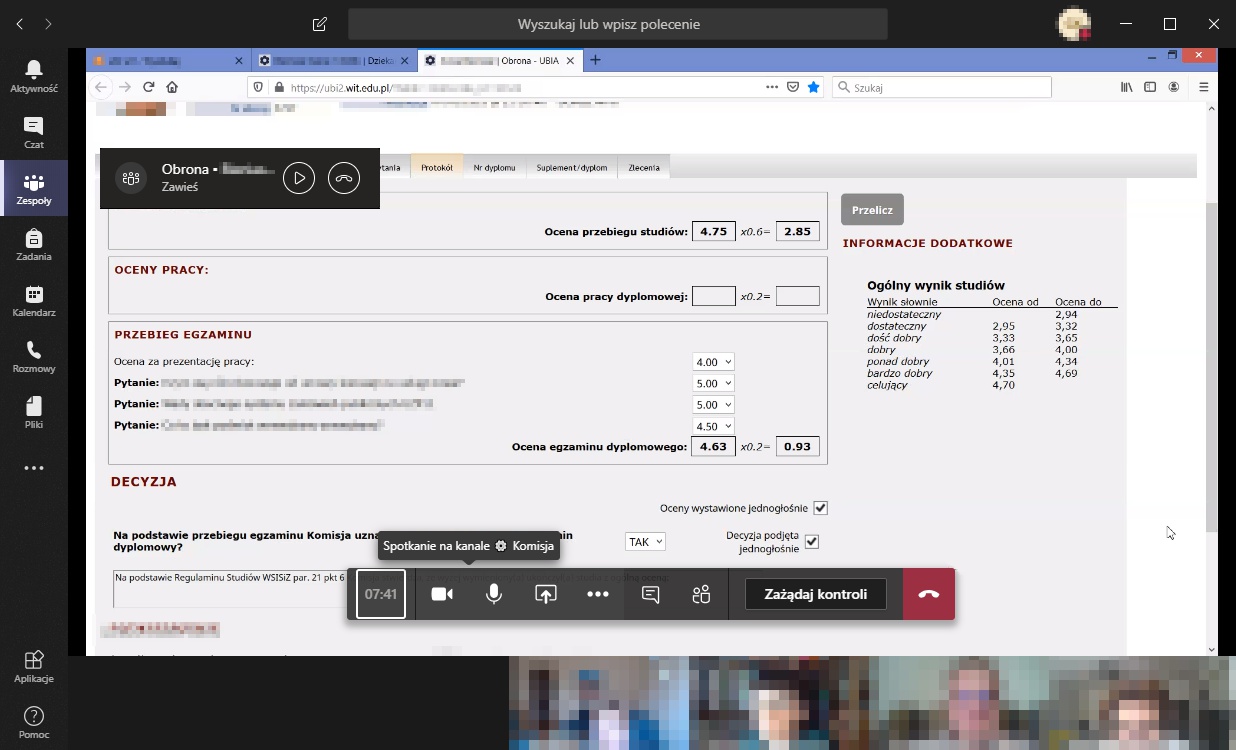Screen dimensions: 1236x750
Task: Close the Obrona - UBIA browser tab
Action: [x=571, y=60]
